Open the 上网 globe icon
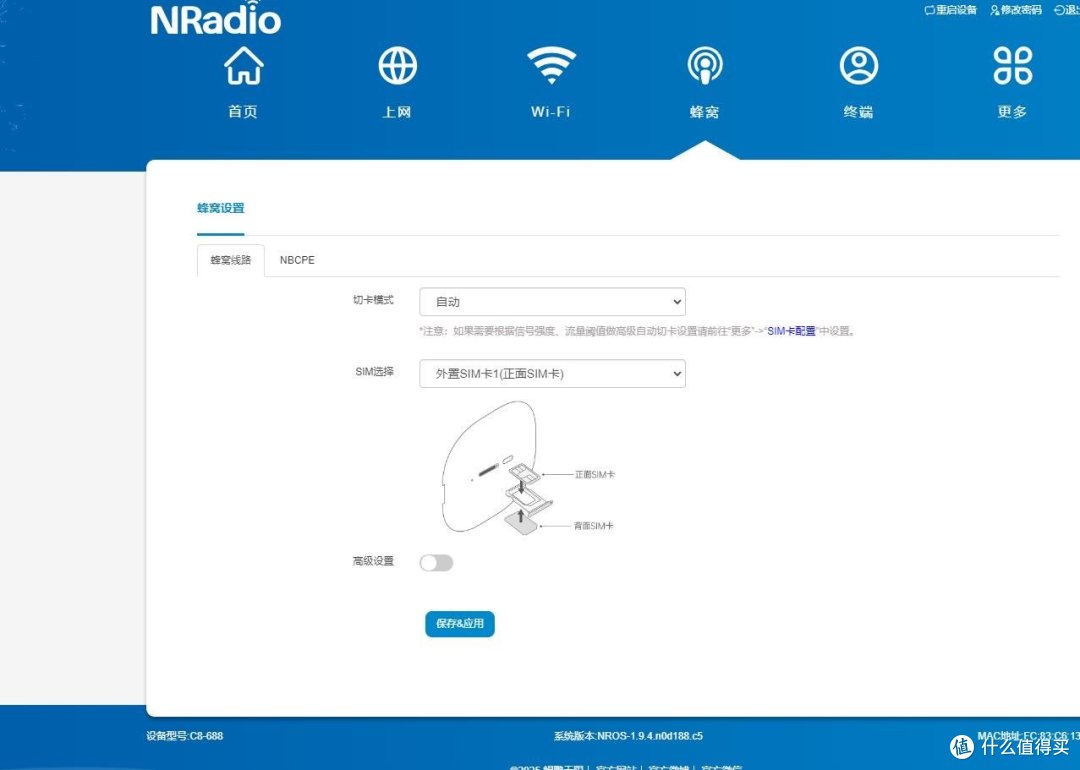Viewport: 1080px width, 770px height. (397, 65)
